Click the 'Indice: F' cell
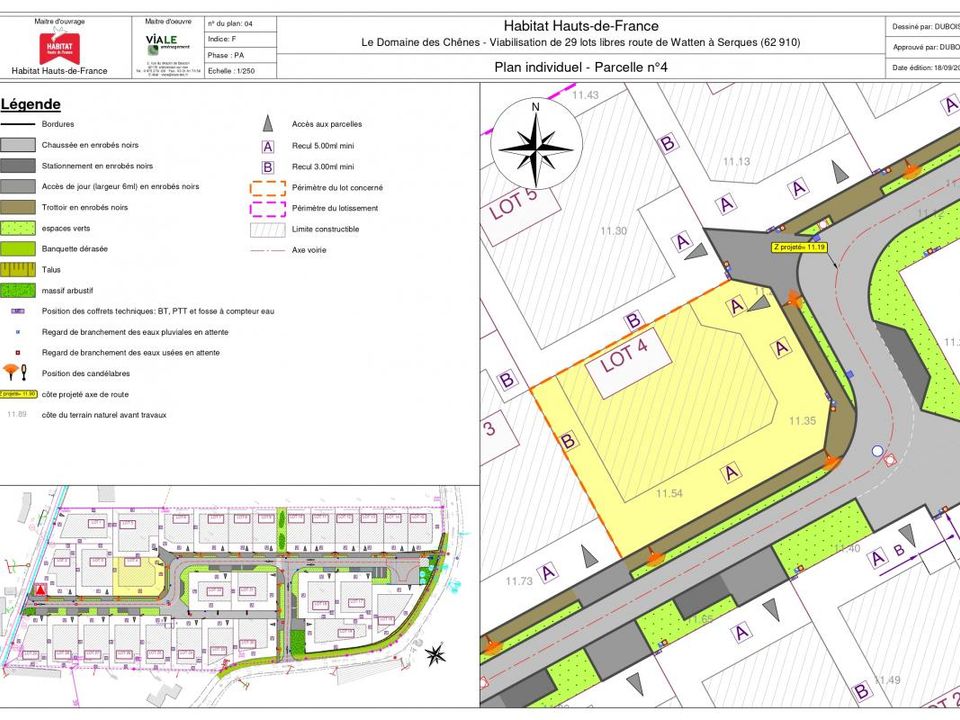 click(x=241, y=39)
